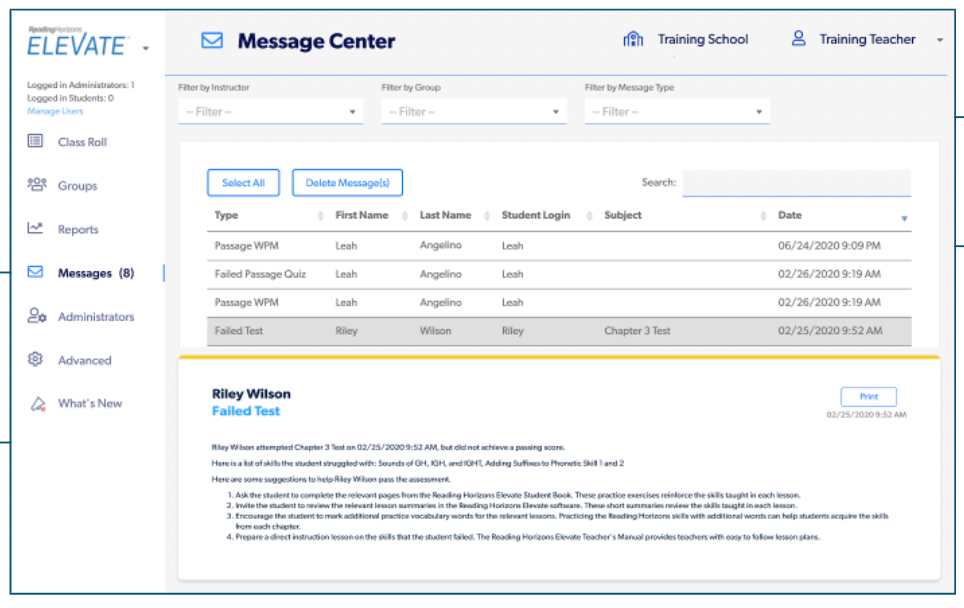Select the Failed Test row for Riley

(x=559, y=331)
